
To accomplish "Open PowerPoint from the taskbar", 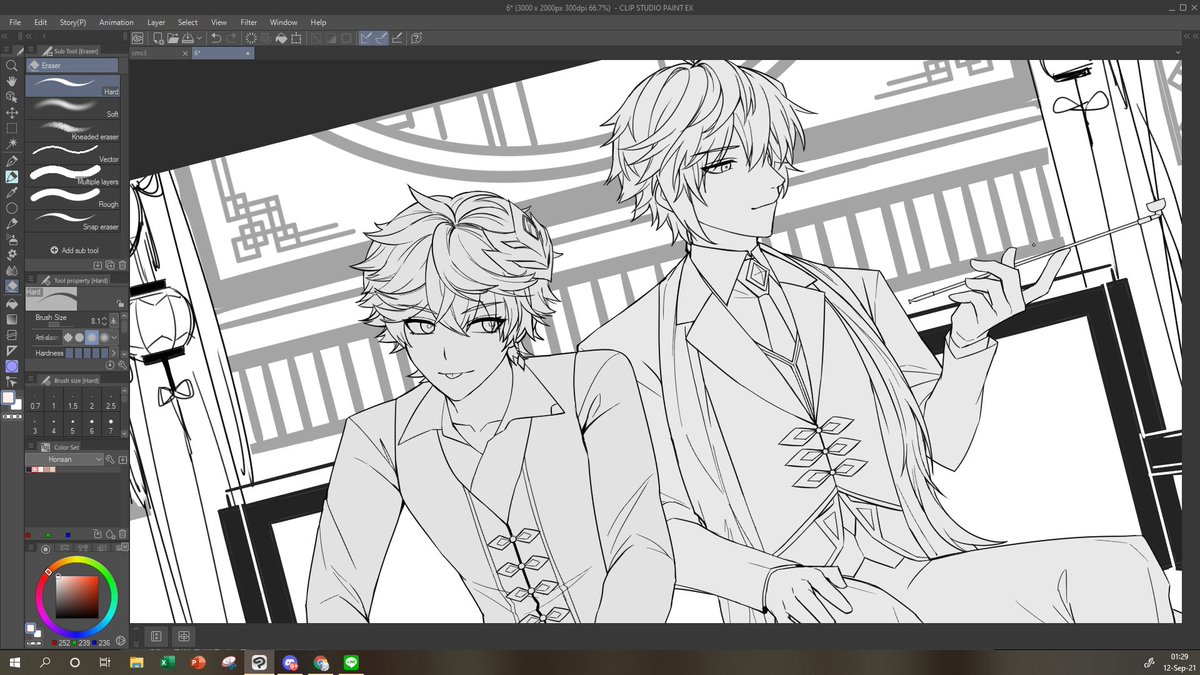I will tap(198, 662).
